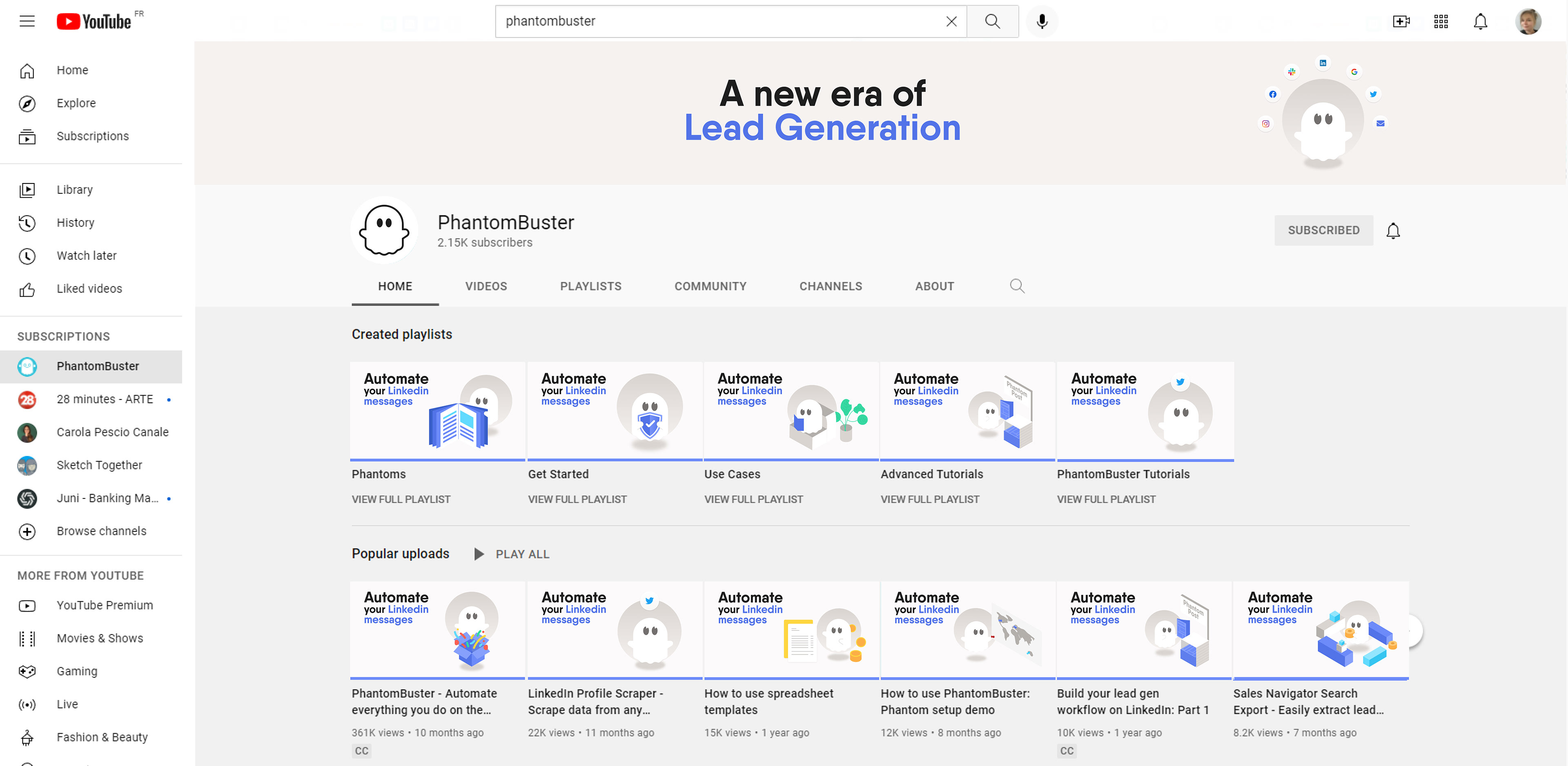View full playlist under Get Started
Viewport: 1568px width, 766px height.
577,499
